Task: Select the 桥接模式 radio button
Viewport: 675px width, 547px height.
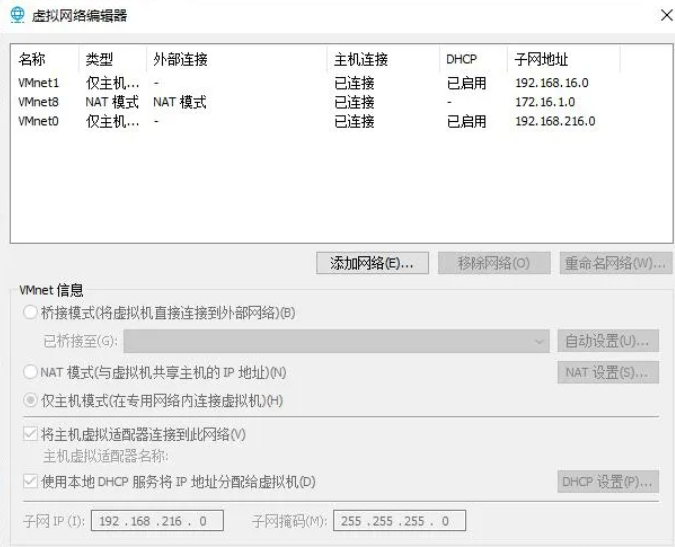Action: pos(30,312)
